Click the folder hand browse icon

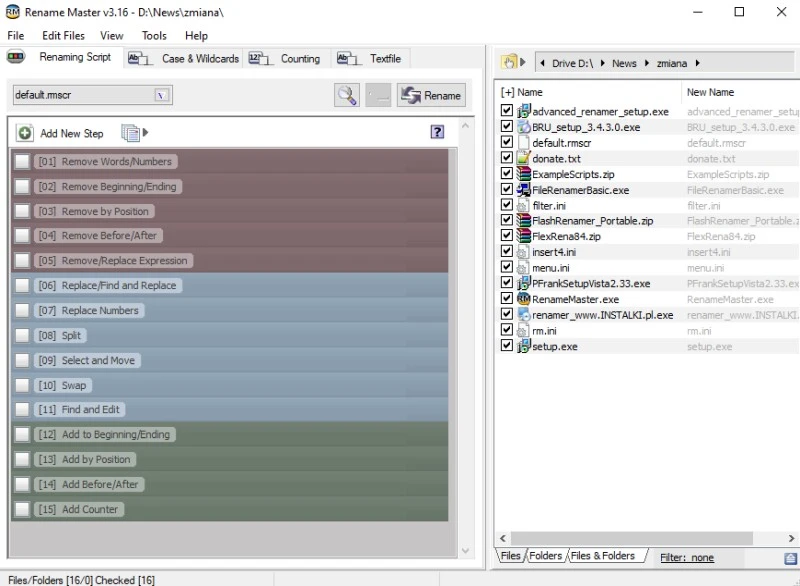tap(513, 63)
